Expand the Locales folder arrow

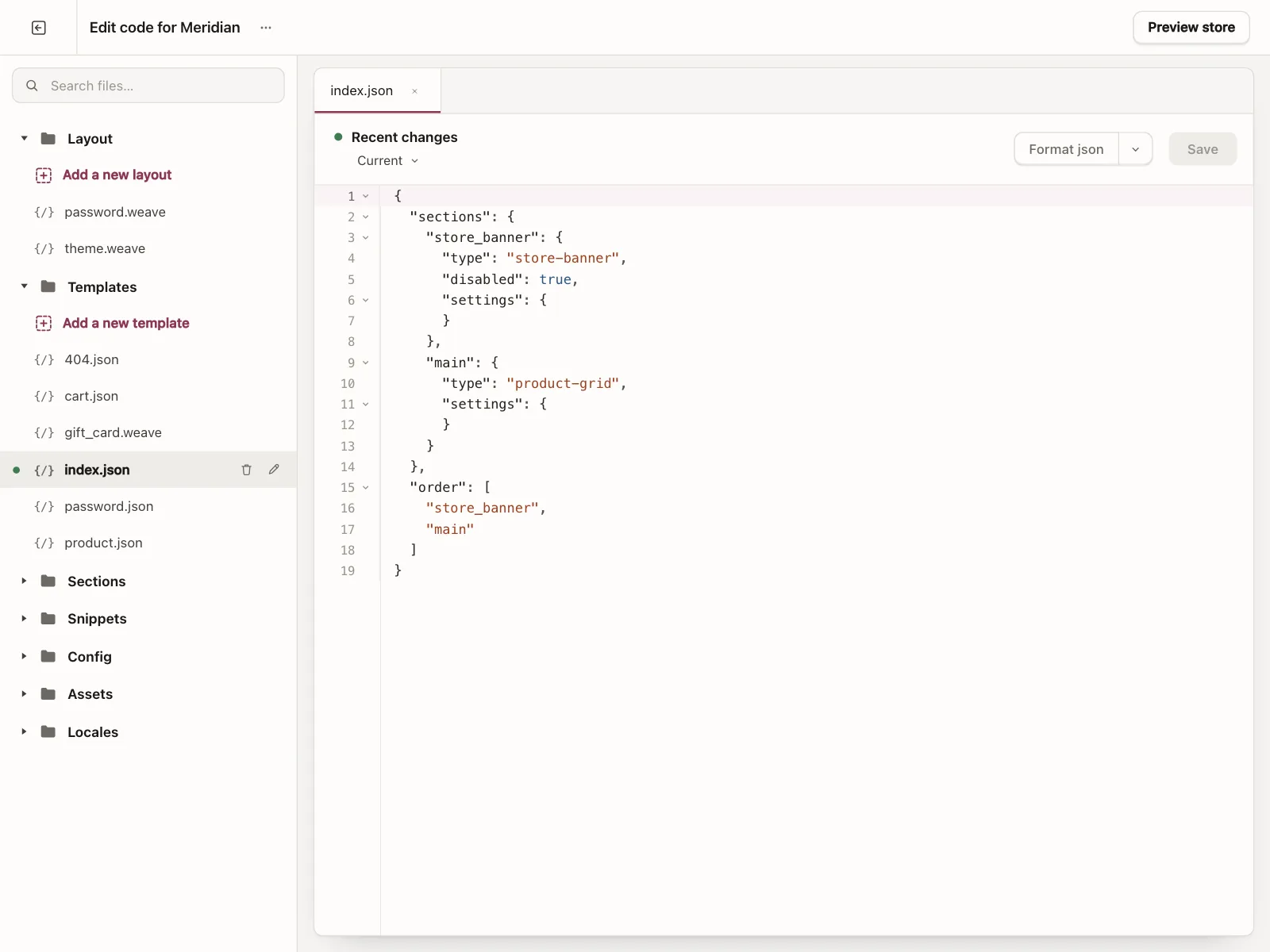click(24, 731)
